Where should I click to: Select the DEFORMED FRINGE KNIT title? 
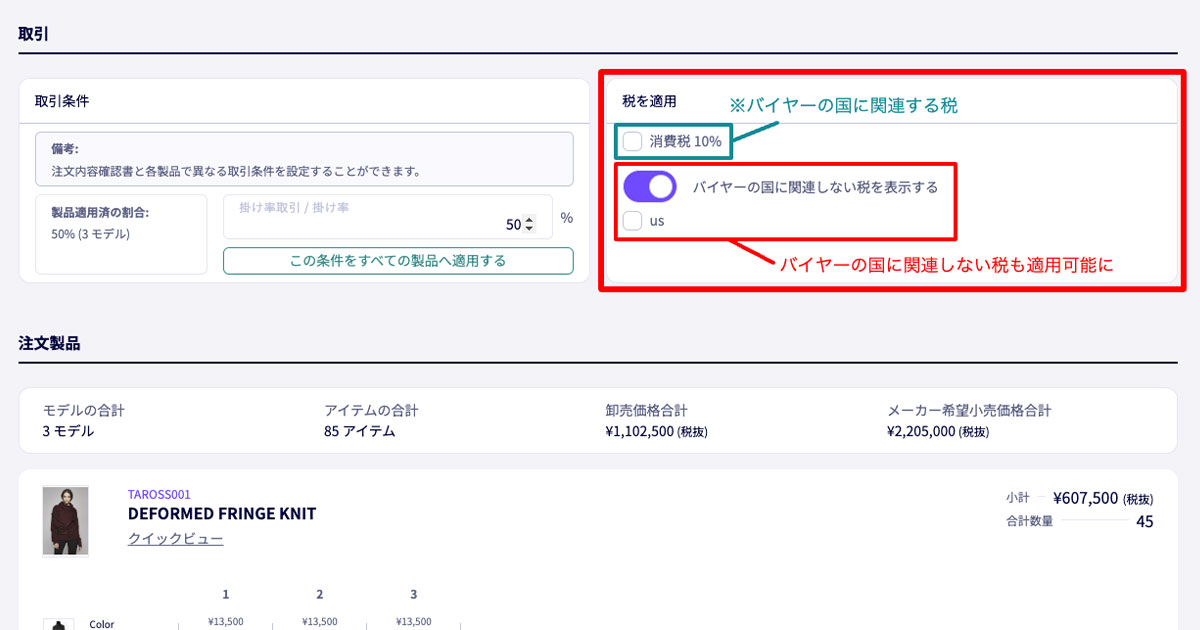(x=222, y=514)
